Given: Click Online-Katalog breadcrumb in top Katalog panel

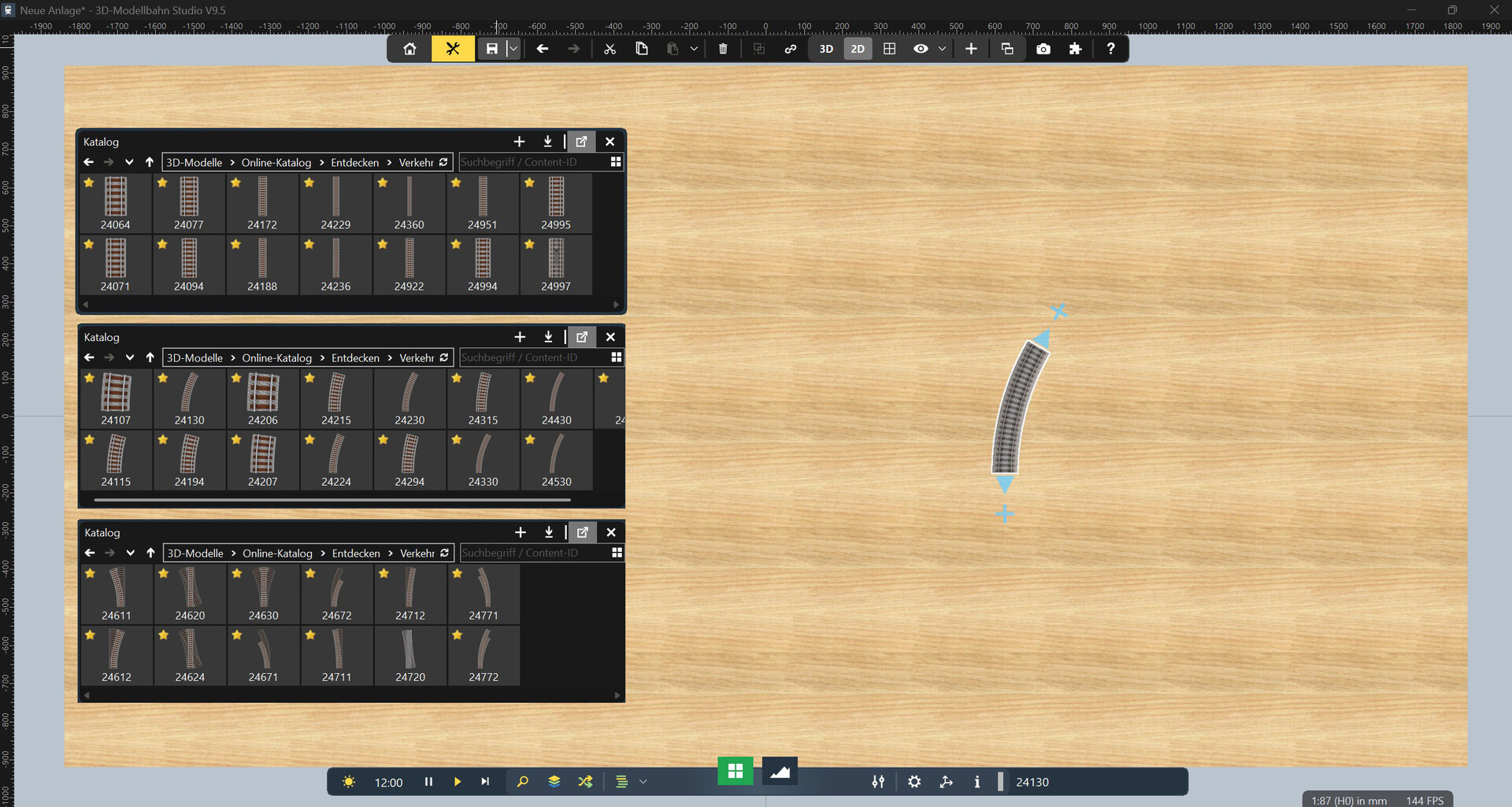Looking at the screenshot, I should coord(276,162).
